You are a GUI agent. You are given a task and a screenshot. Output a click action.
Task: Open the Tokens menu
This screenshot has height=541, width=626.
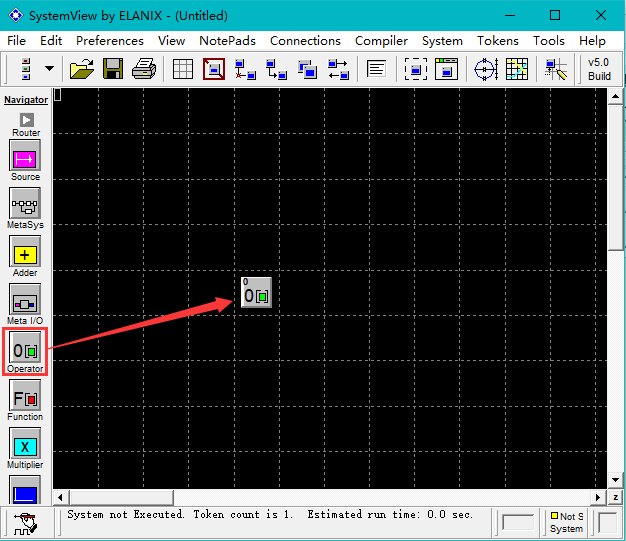click(x=498, y=41)
